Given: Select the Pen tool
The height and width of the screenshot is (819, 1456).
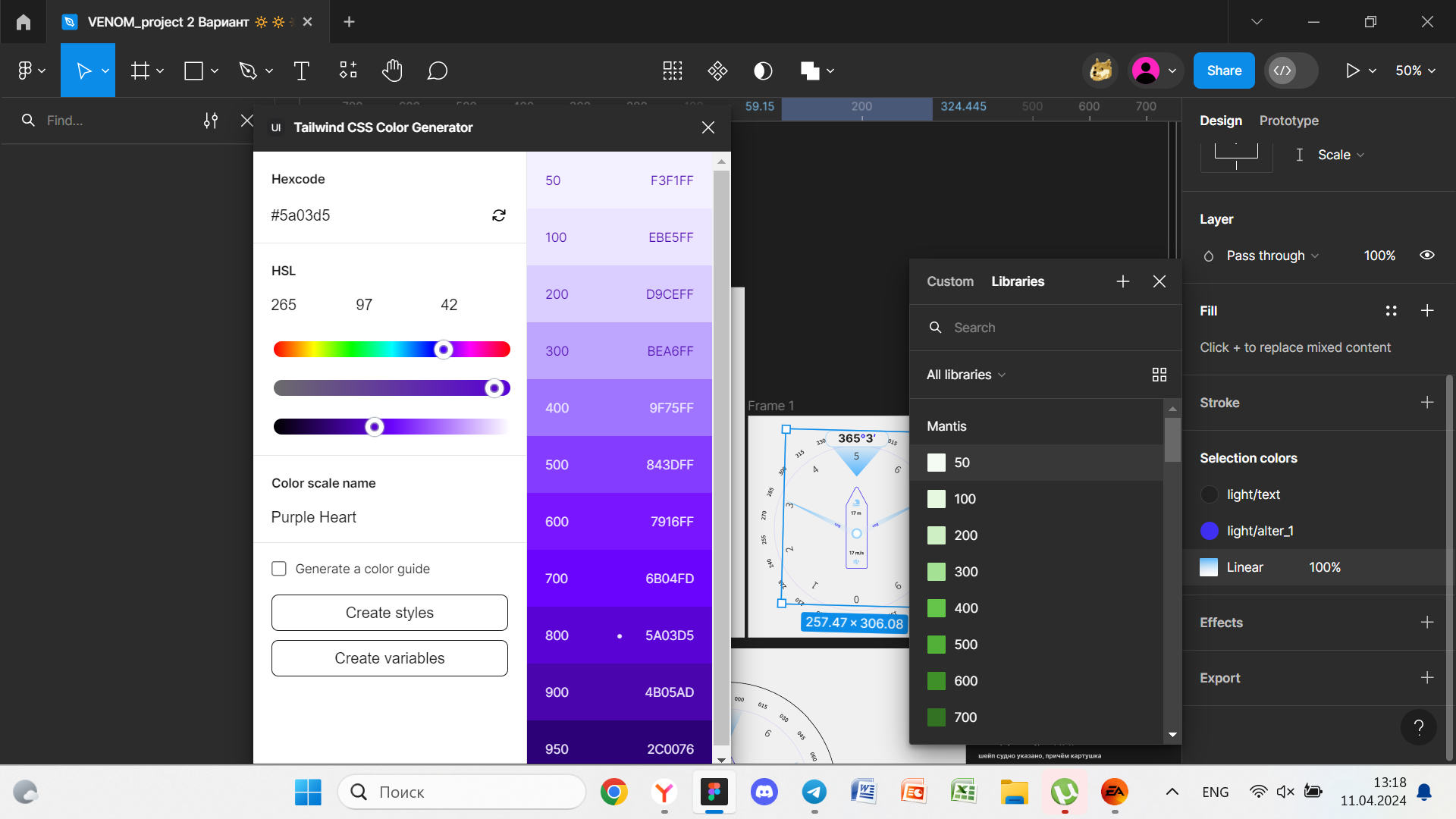Looking at the screenshot, I should coord(248,71).
